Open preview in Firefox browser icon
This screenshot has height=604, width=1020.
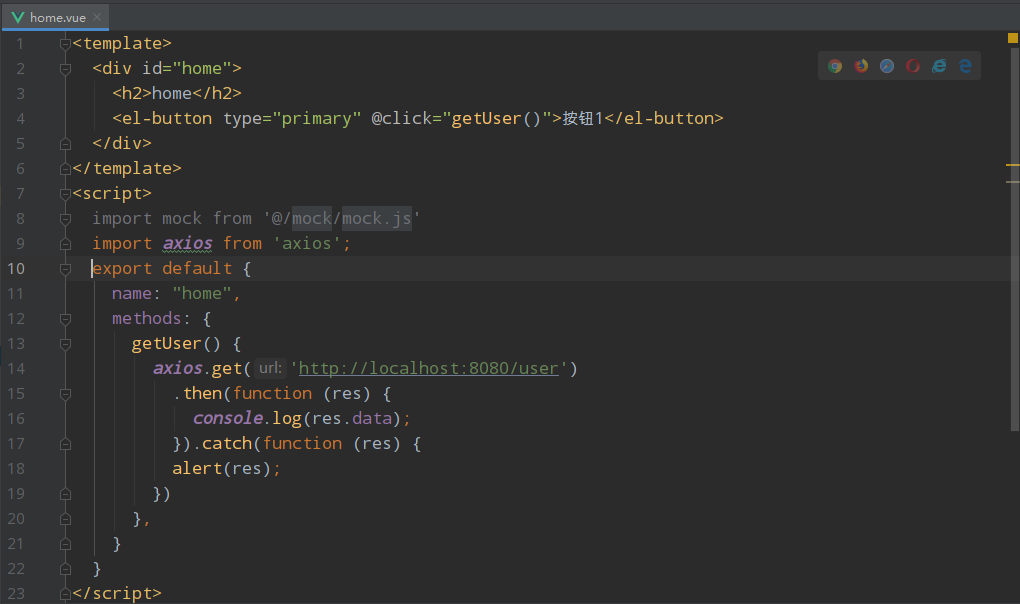pos(861,66)
